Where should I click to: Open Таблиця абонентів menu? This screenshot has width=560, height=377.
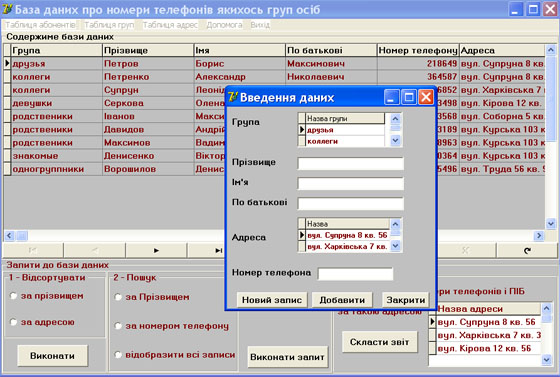tap(41, 25)
